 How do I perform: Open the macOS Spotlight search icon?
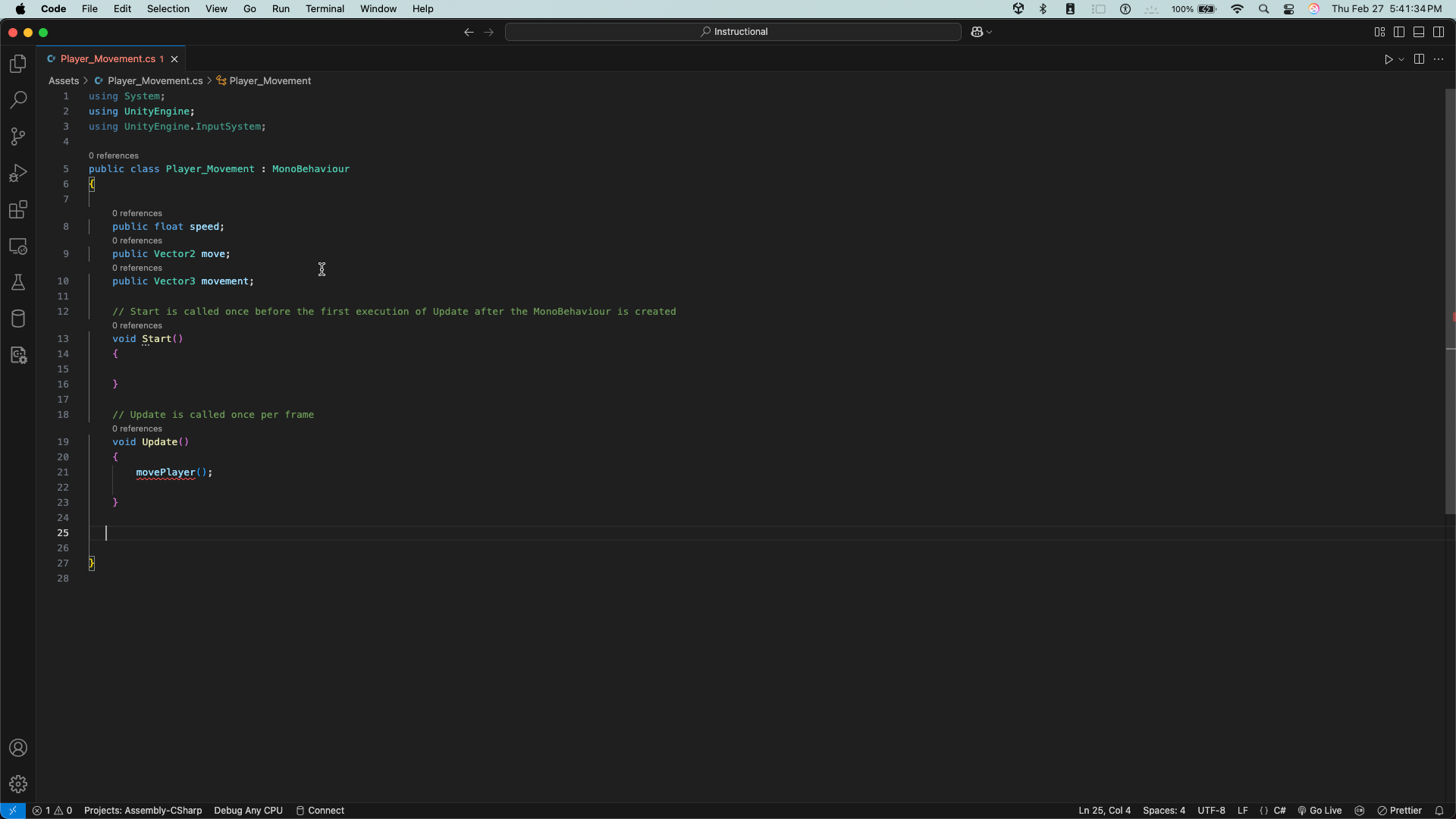(1263, 9)
